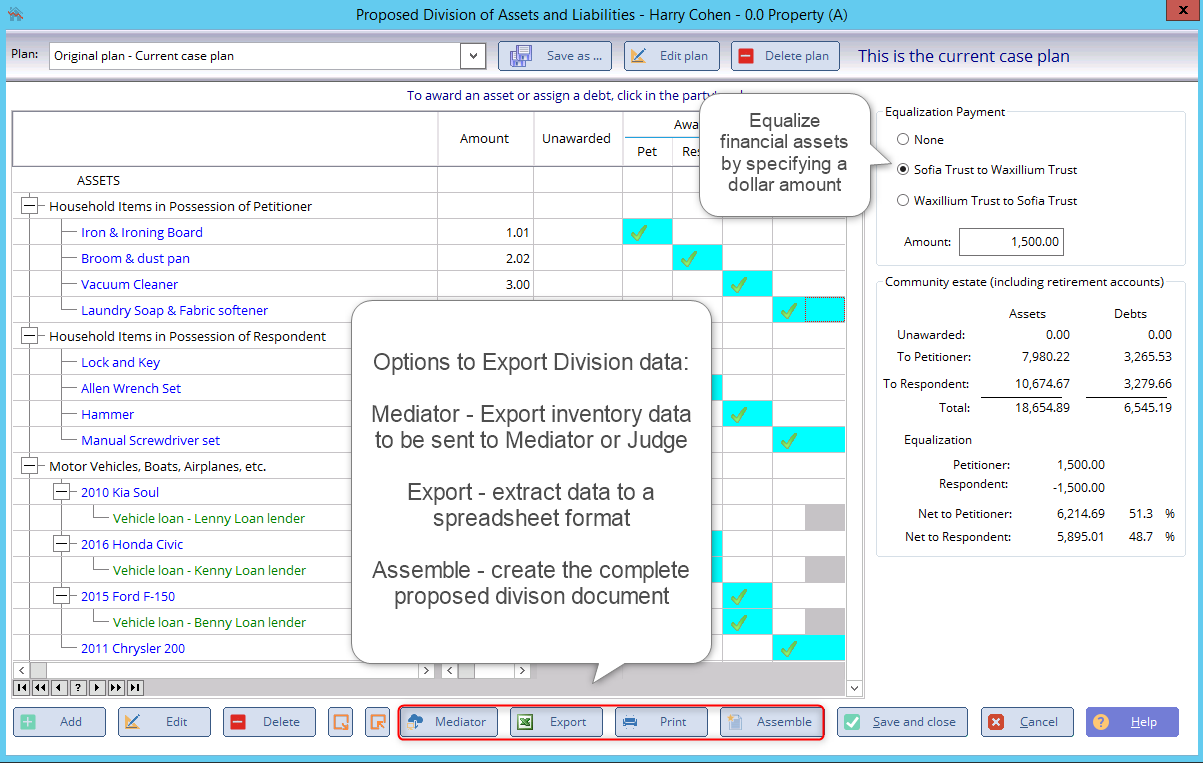
Task: Select None equalization payment option
Action: click(x=903, y=140)
